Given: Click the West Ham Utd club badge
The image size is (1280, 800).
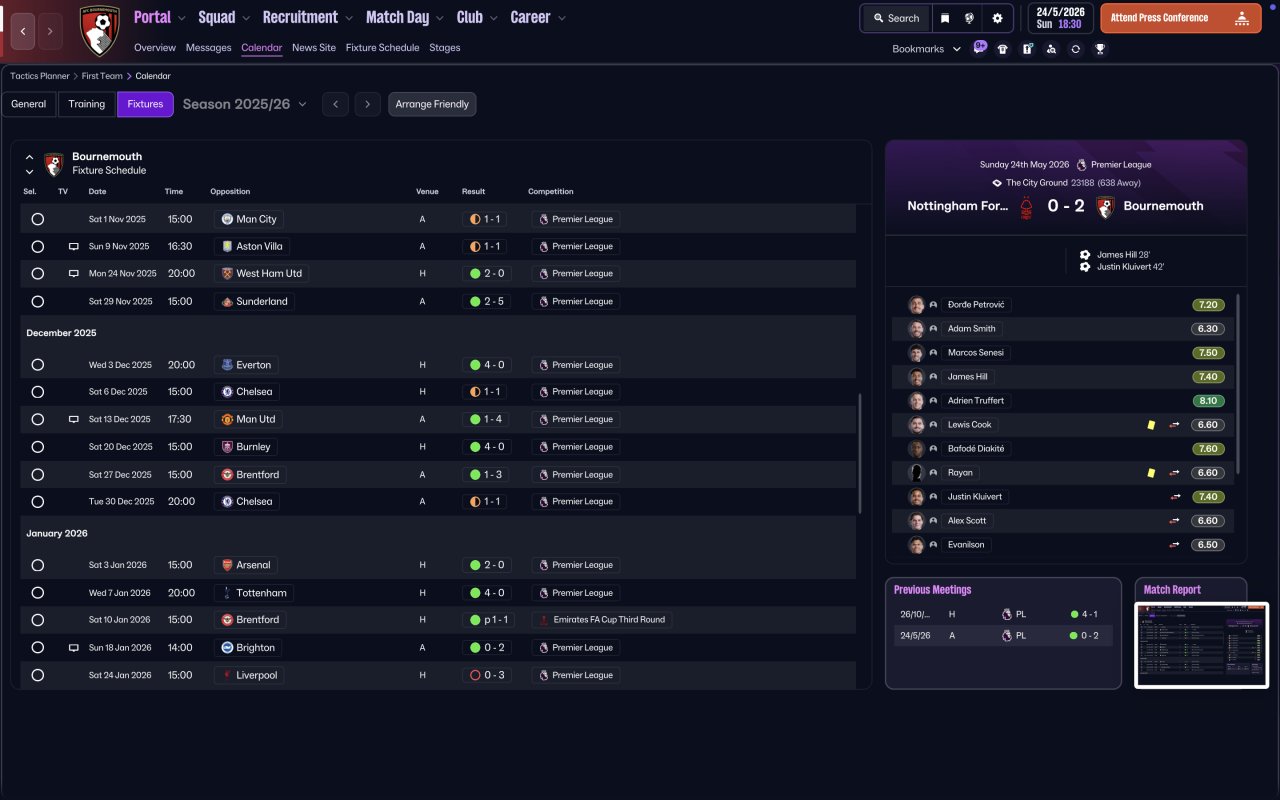Looking at the screenshot, I should [x=227, y=273].
